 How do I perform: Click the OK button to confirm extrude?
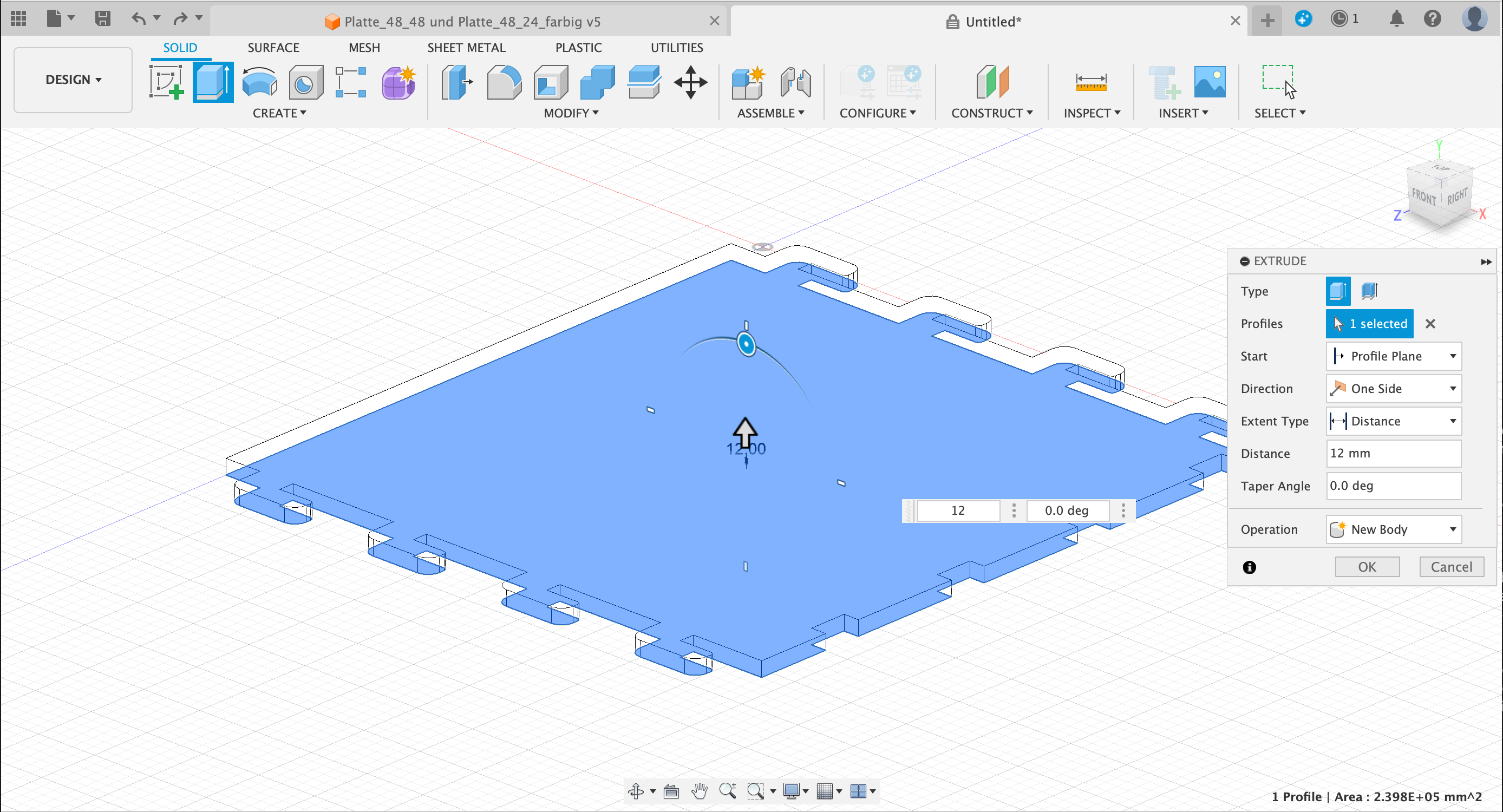pos(1367,566)
